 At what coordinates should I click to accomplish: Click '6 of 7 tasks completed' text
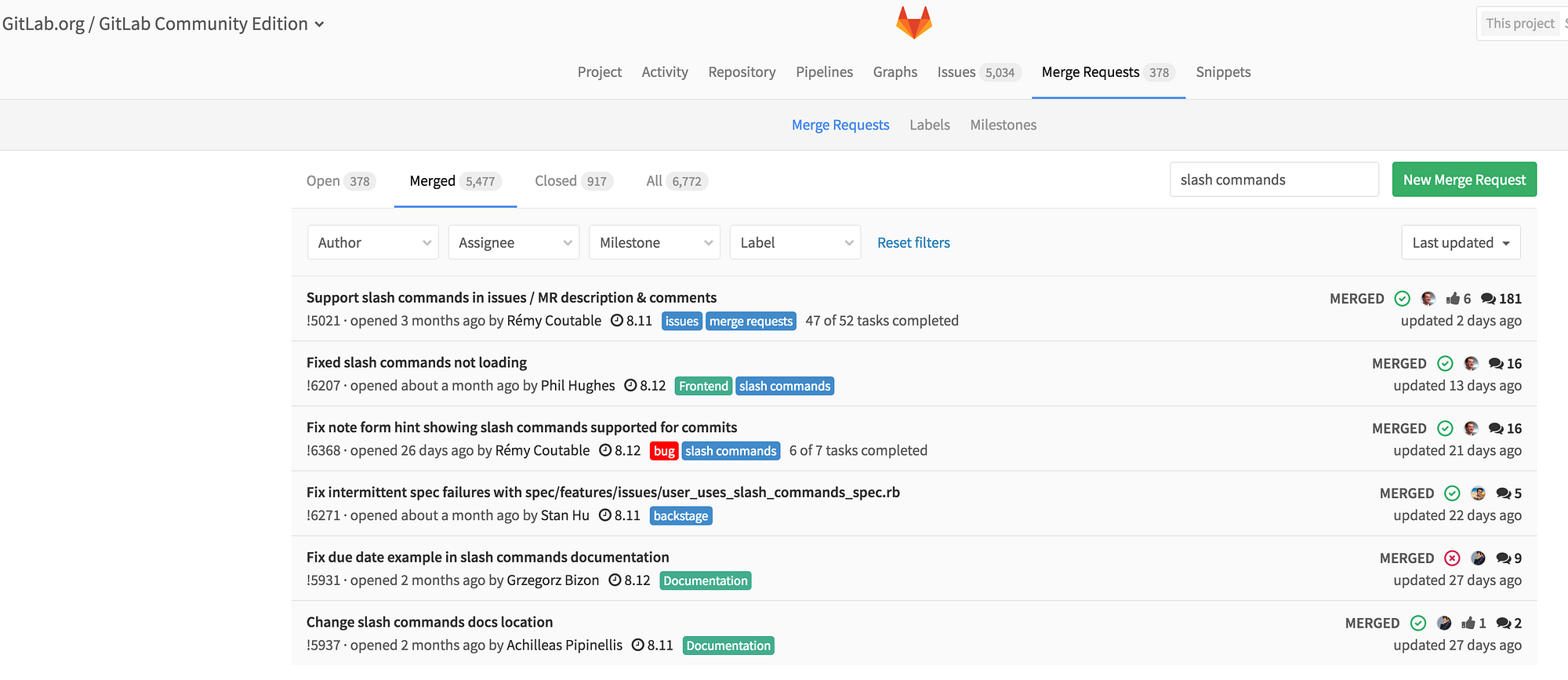tap(858, 451)
